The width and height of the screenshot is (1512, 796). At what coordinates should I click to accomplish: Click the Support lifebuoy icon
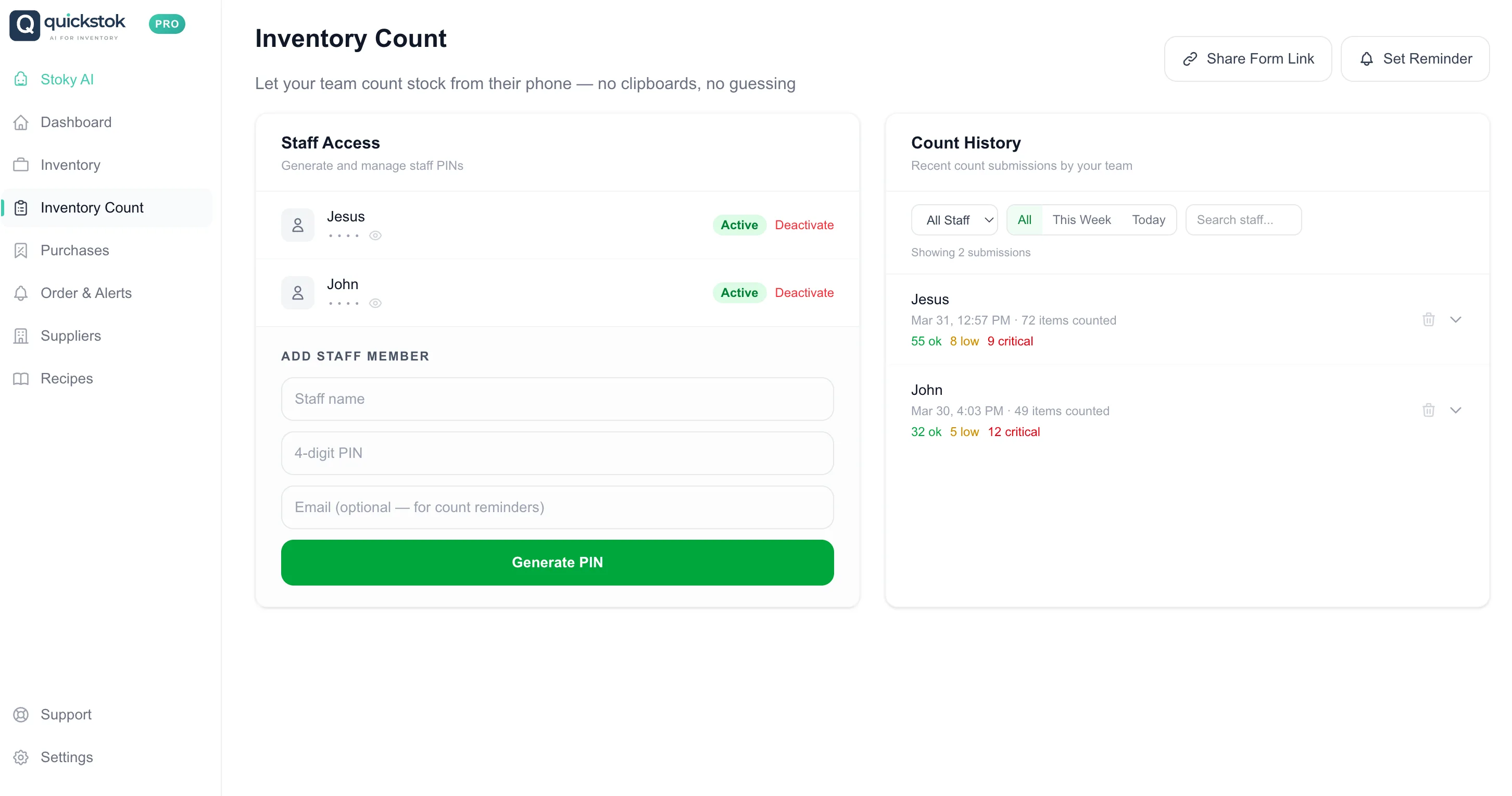click(x=21, y=714)
